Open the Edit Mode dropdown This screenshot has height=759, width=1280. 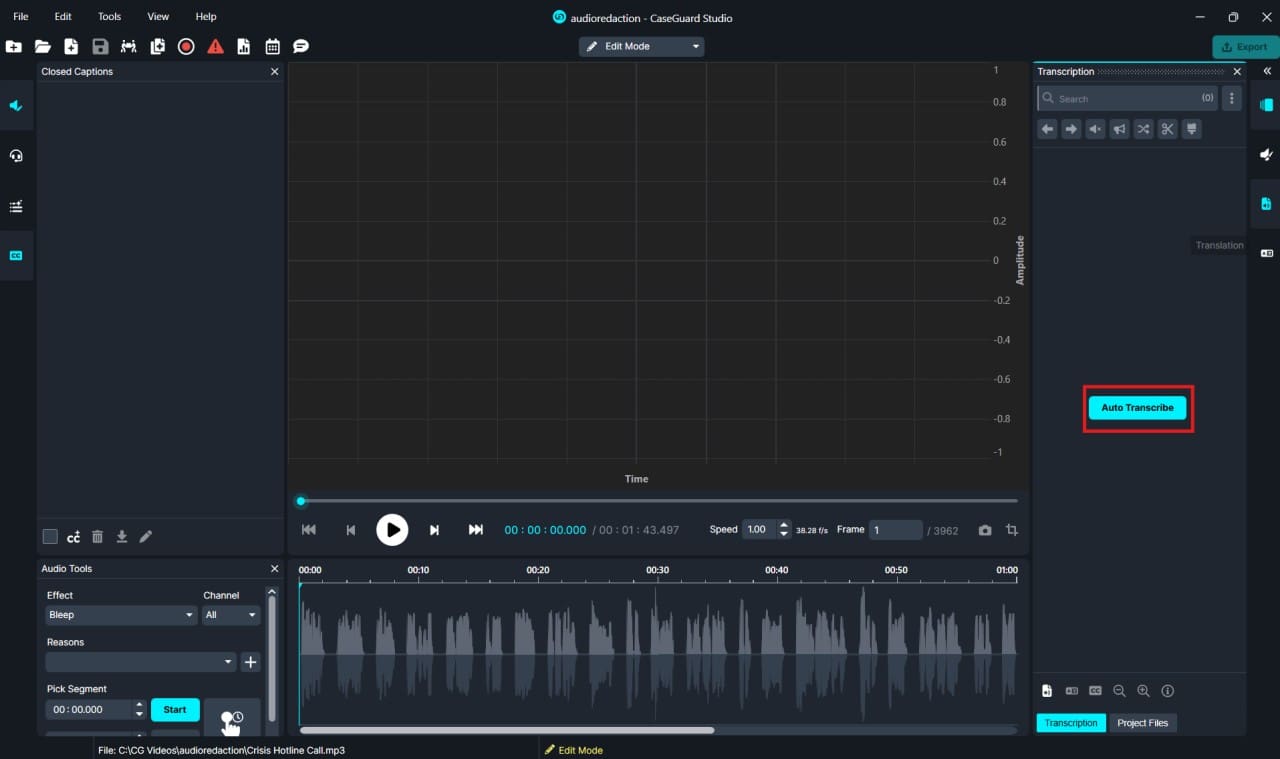pos(641,47)
